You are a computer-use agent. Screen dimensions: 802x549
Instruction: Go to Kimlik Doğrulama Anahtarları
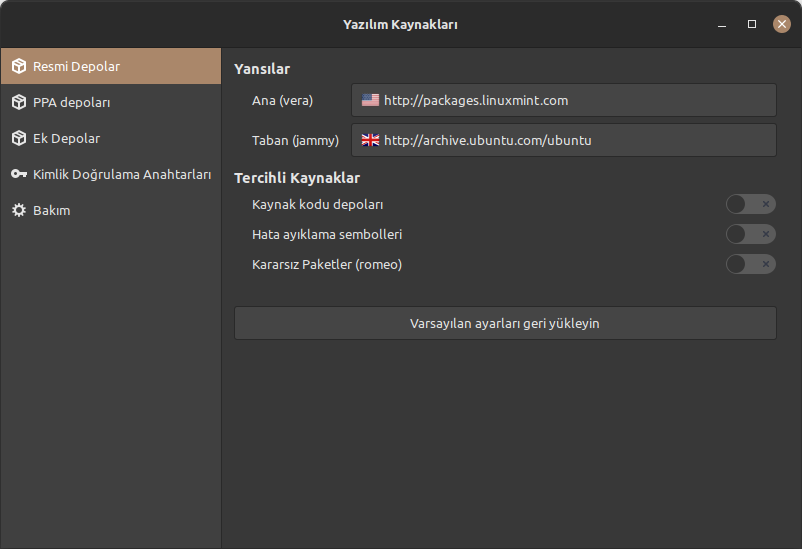click(122, 175)
